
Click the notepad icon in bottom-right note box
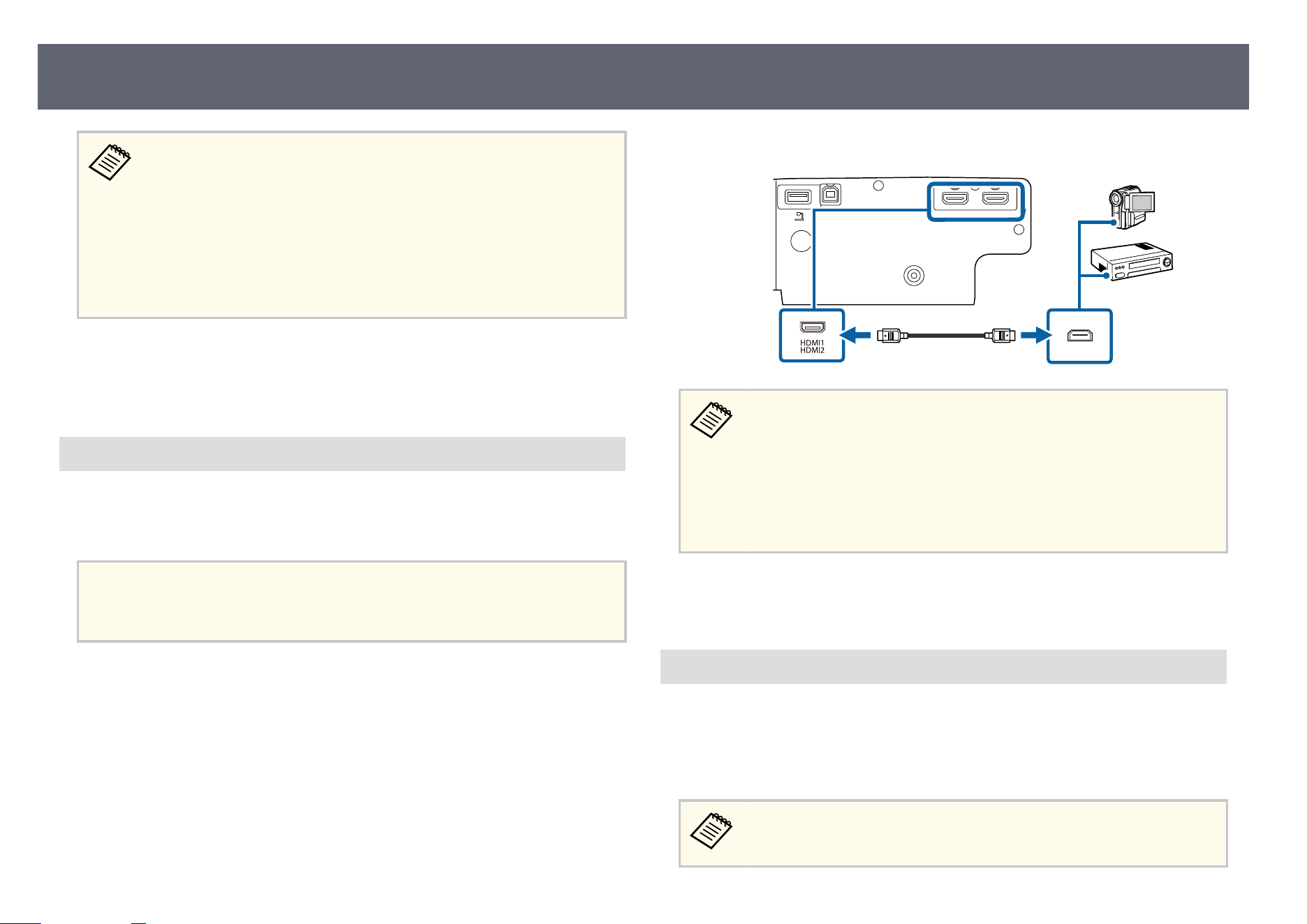[x=711, y=830]
